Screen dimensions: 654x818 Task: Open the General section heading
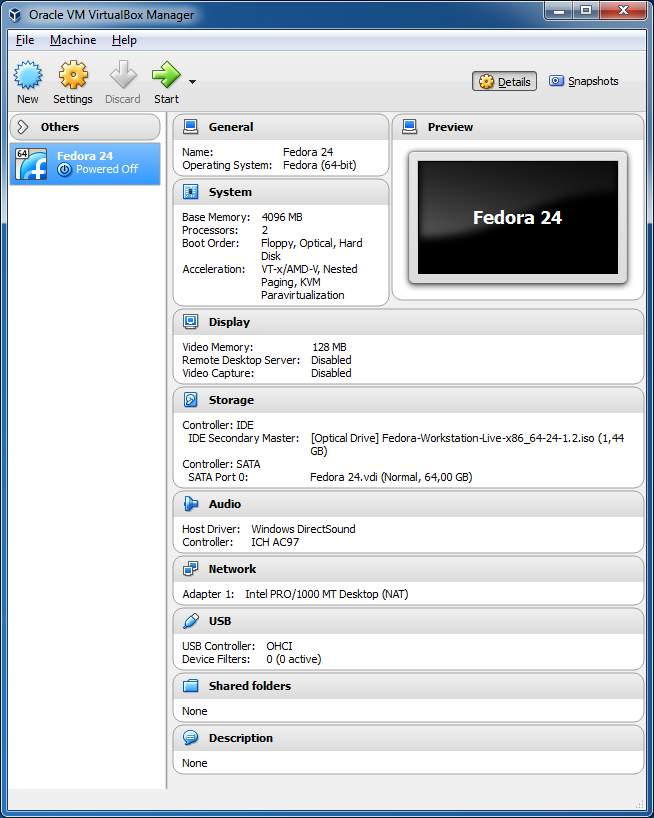click(x=231, y=127)
